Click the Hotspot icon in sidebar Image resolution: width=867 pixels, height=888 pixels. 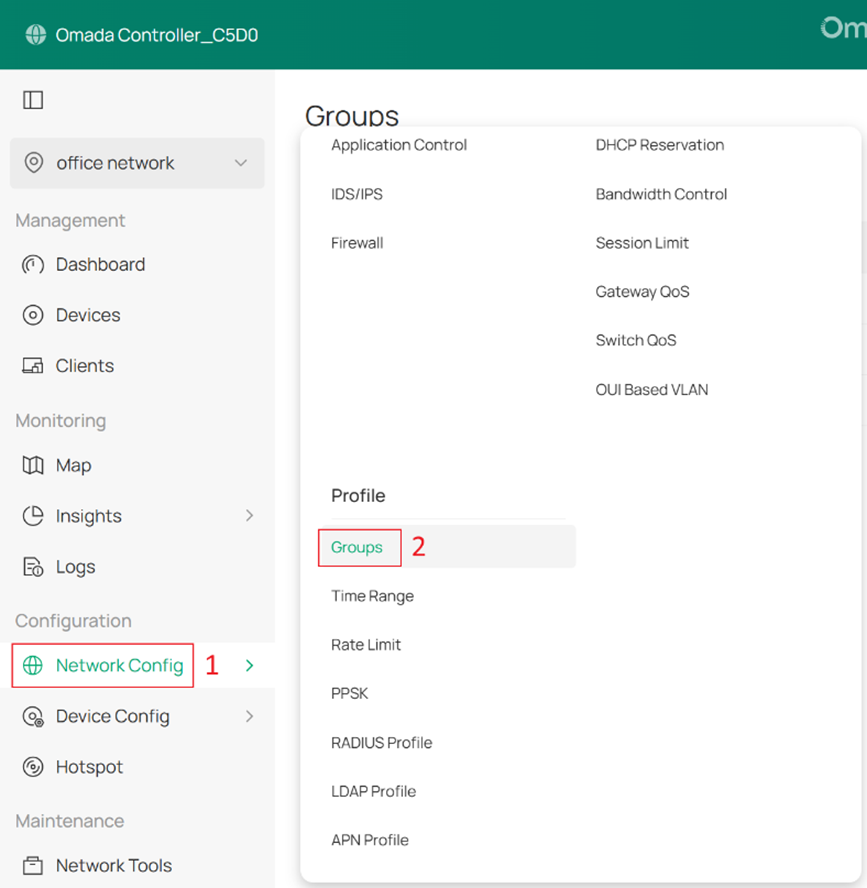pyautogui.click(x=33, y=767)
